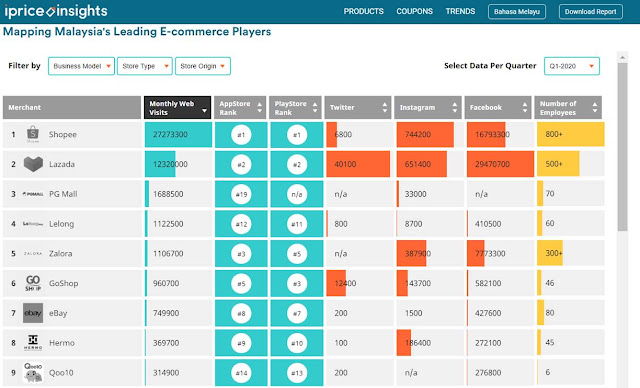The image size is (640, 388).
Task: Click the Shopee Facebook orange bar
Action: (486, 134)
